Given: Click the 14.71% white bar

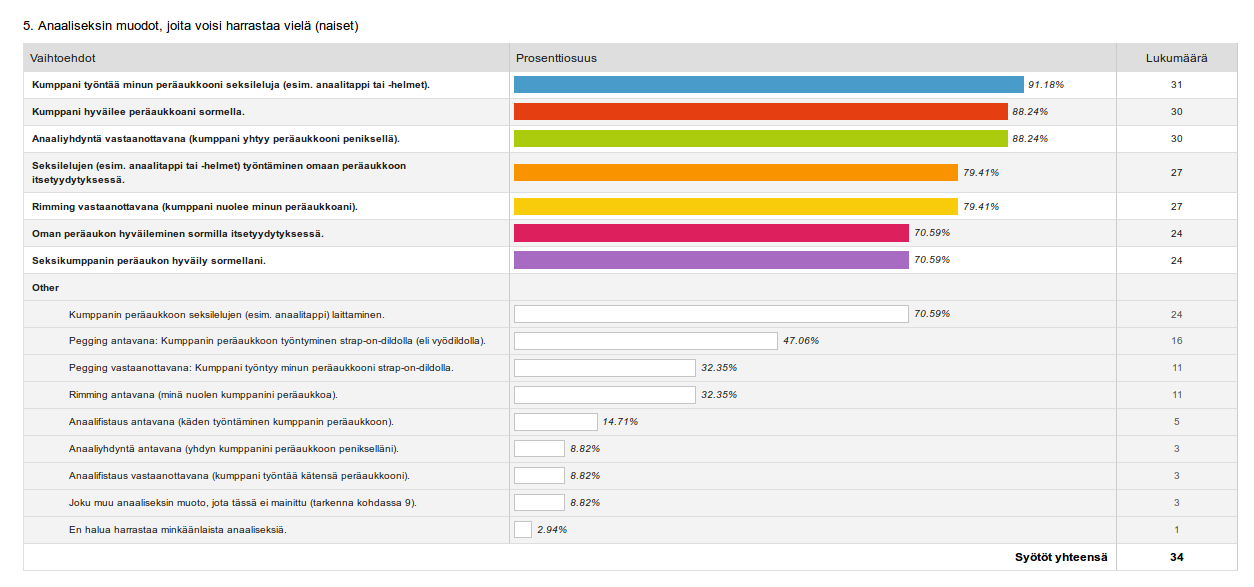Looking at the screenshot, I should [555, 422].
